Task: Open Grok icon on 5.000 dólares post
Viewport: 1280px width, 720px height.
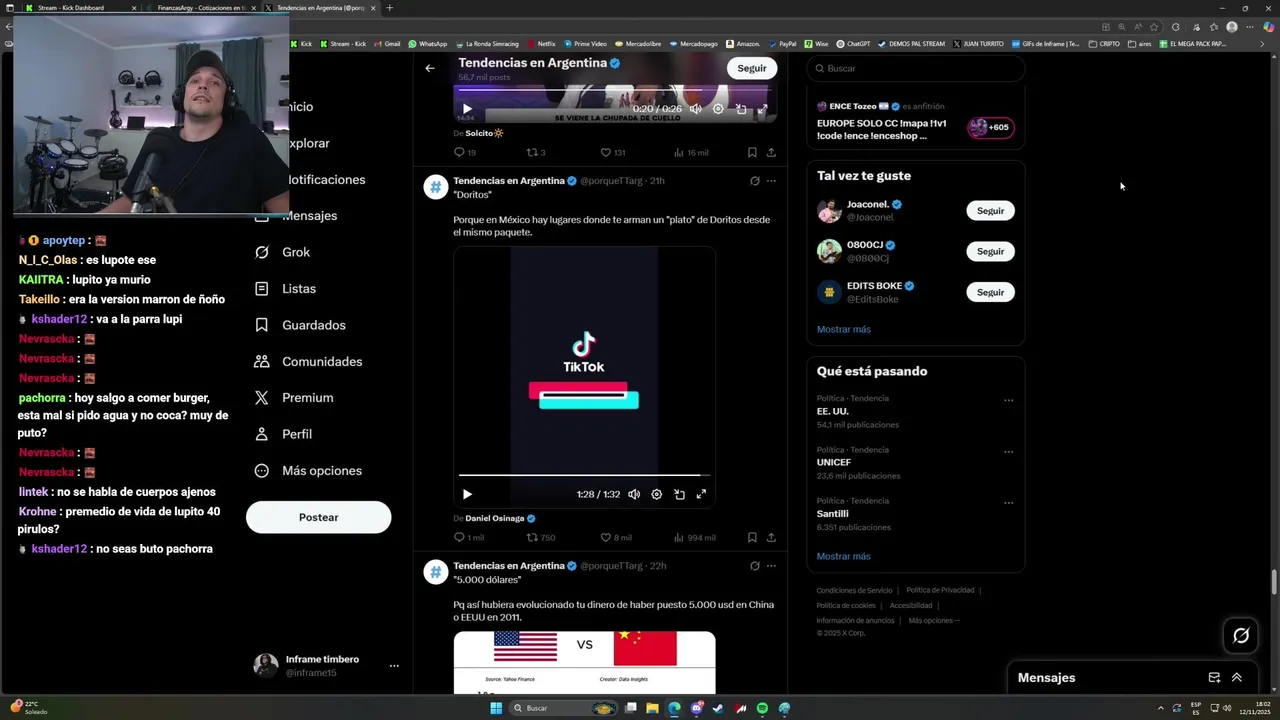Action: tap(754, 566)
